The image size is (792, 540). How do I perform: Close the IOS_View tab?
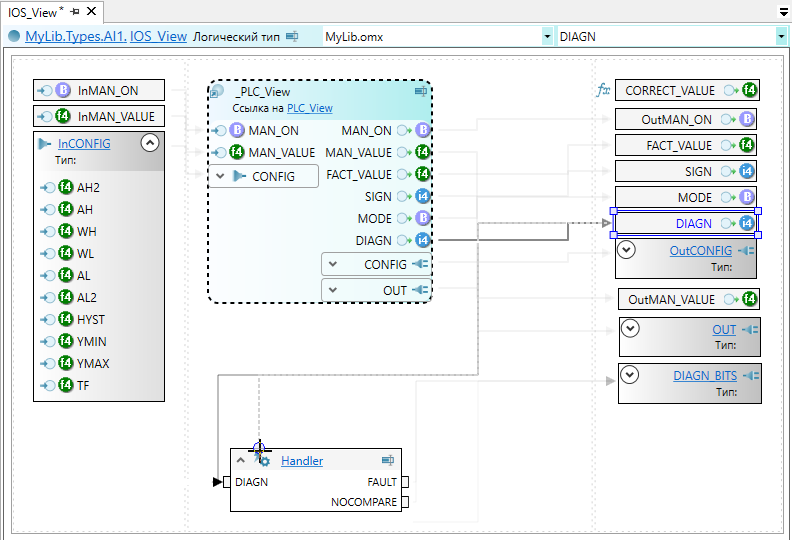click(x=91, y=12)
